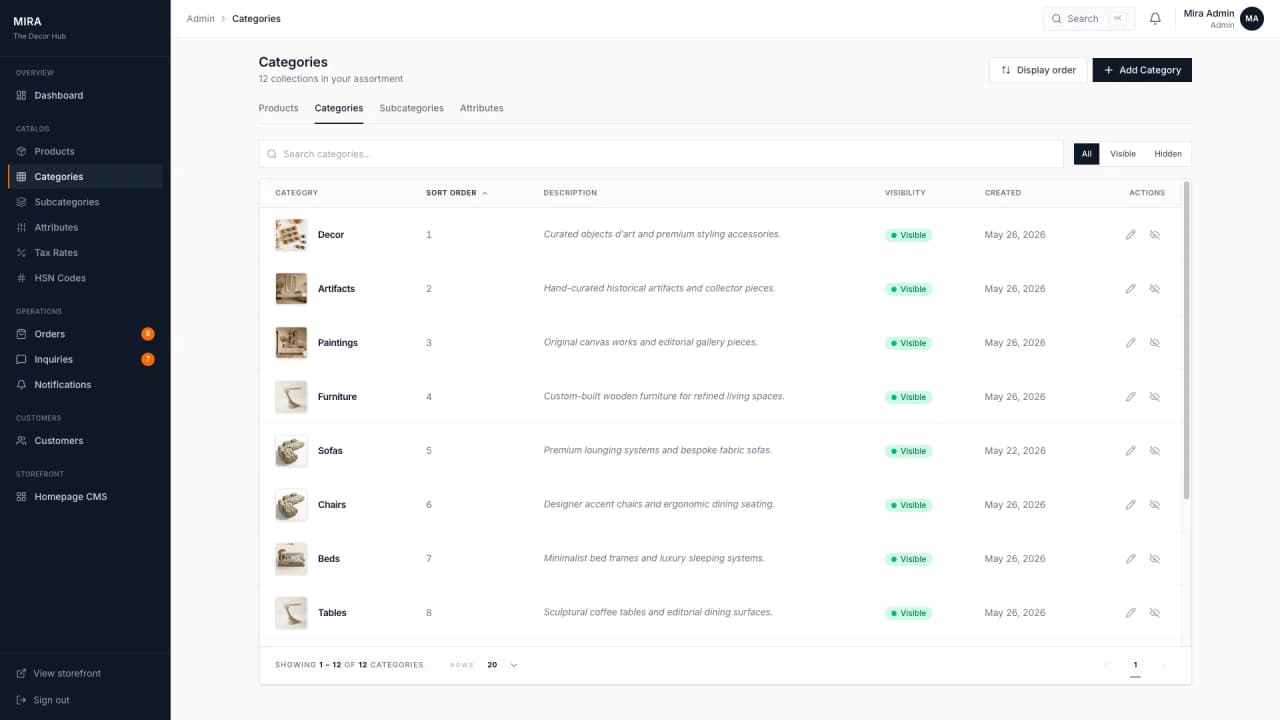Filter list to Hidden categories

pyautogui.click(x=1168, y=154)
